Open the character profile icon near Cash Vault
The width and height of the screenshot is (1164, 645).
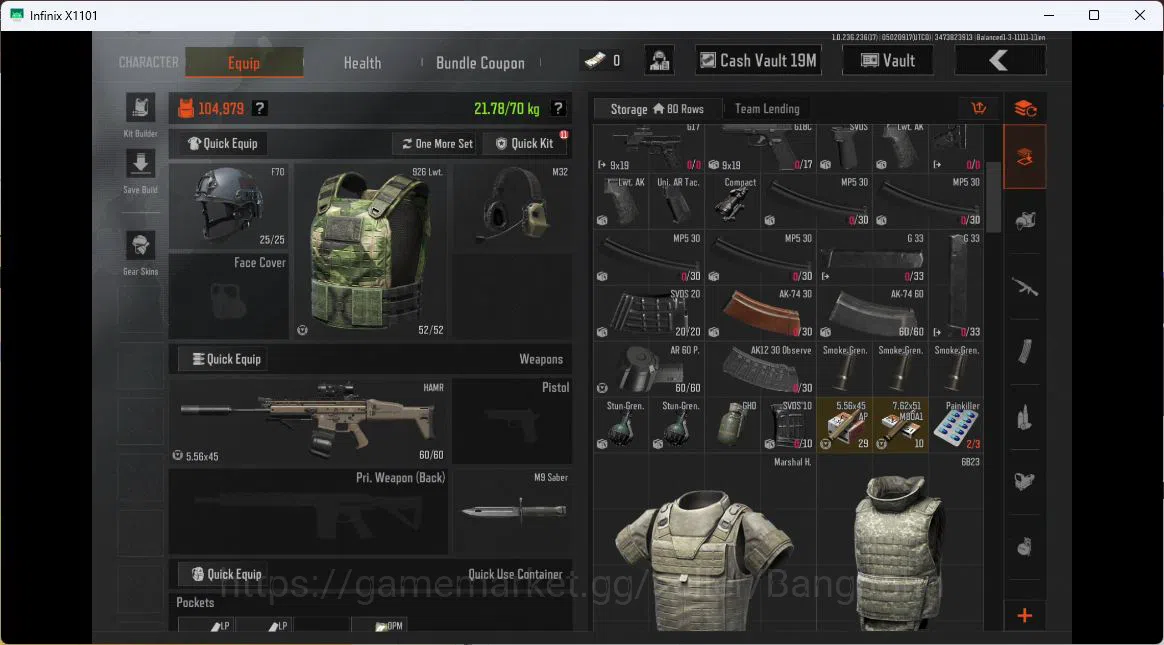click(x=658, y=61)
